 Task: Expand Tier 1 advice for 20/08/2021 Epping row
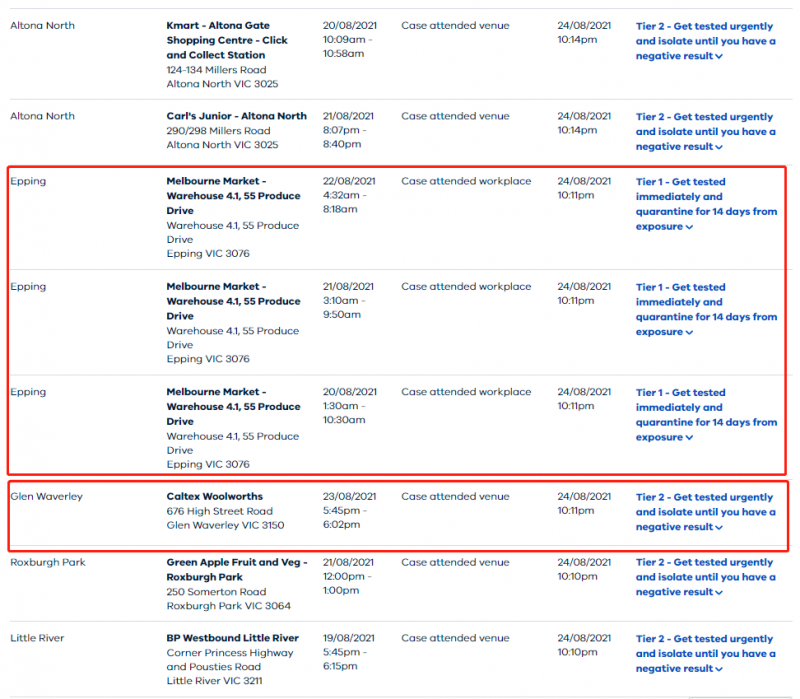[x=706, y=415]
